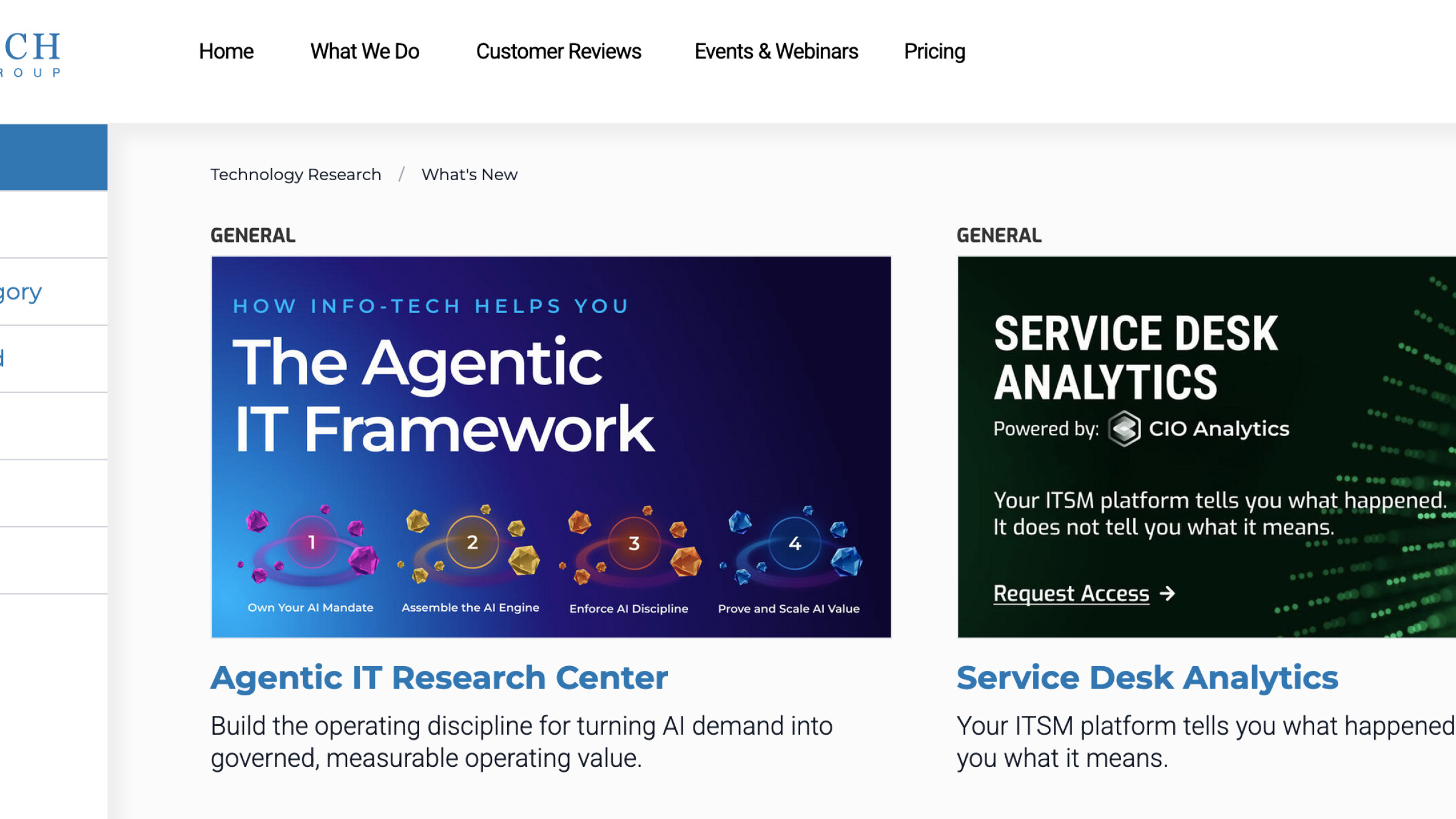Image resolution: width=1456 pixels, height=819 pixels.
Task: Click the Technology Research breadcrumb
Action: (x=295, y=175)
